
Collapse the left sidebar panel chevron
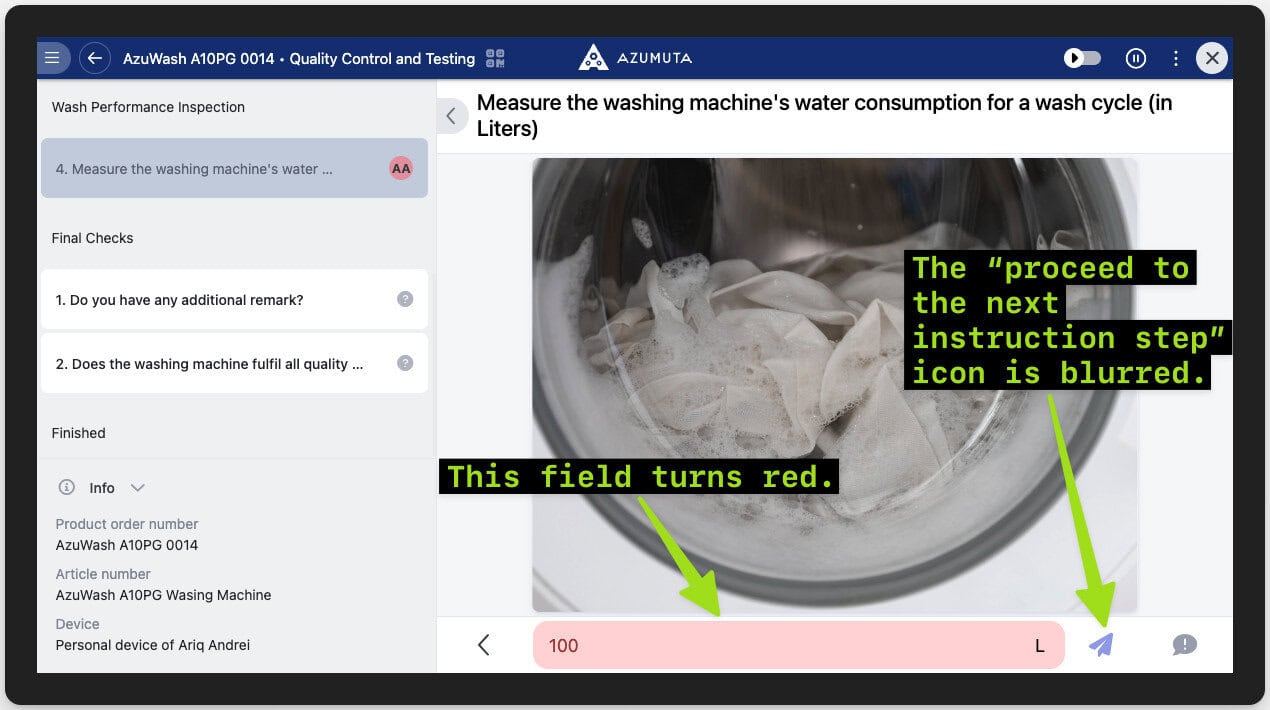point(451,116)
